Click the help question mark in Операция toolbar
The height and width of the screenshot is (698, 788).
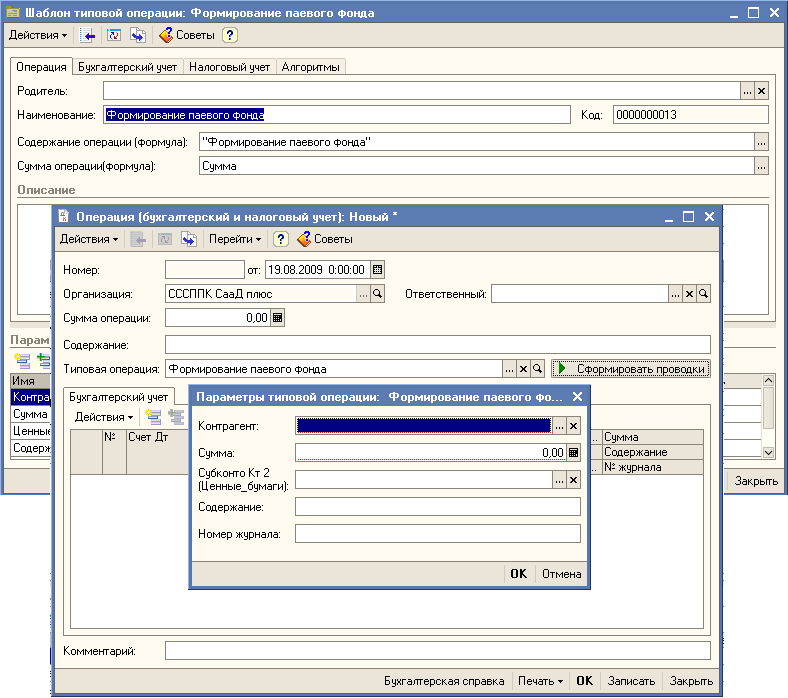(x=281, y=240)
